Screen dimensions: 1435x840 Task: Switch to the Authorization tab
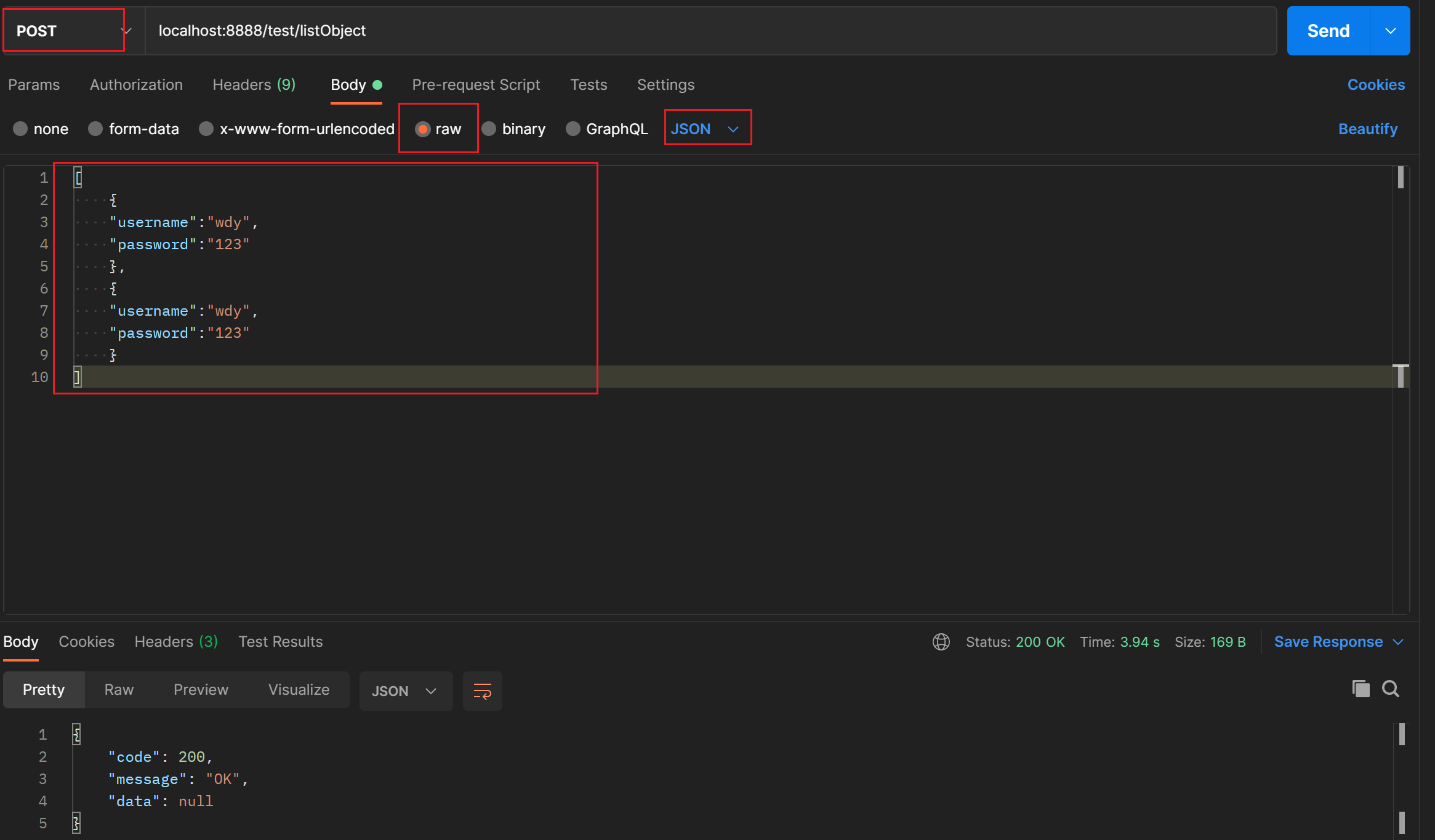(x=136, y=85)
